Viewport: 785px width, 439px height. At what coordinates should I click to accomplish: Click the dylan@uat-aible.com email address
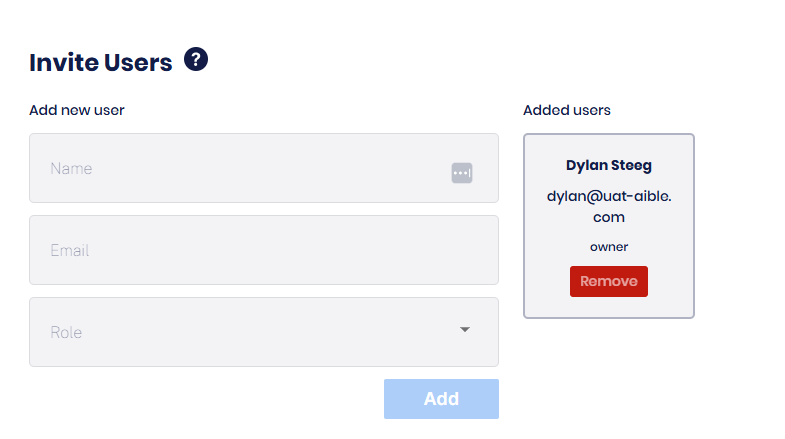608,206
